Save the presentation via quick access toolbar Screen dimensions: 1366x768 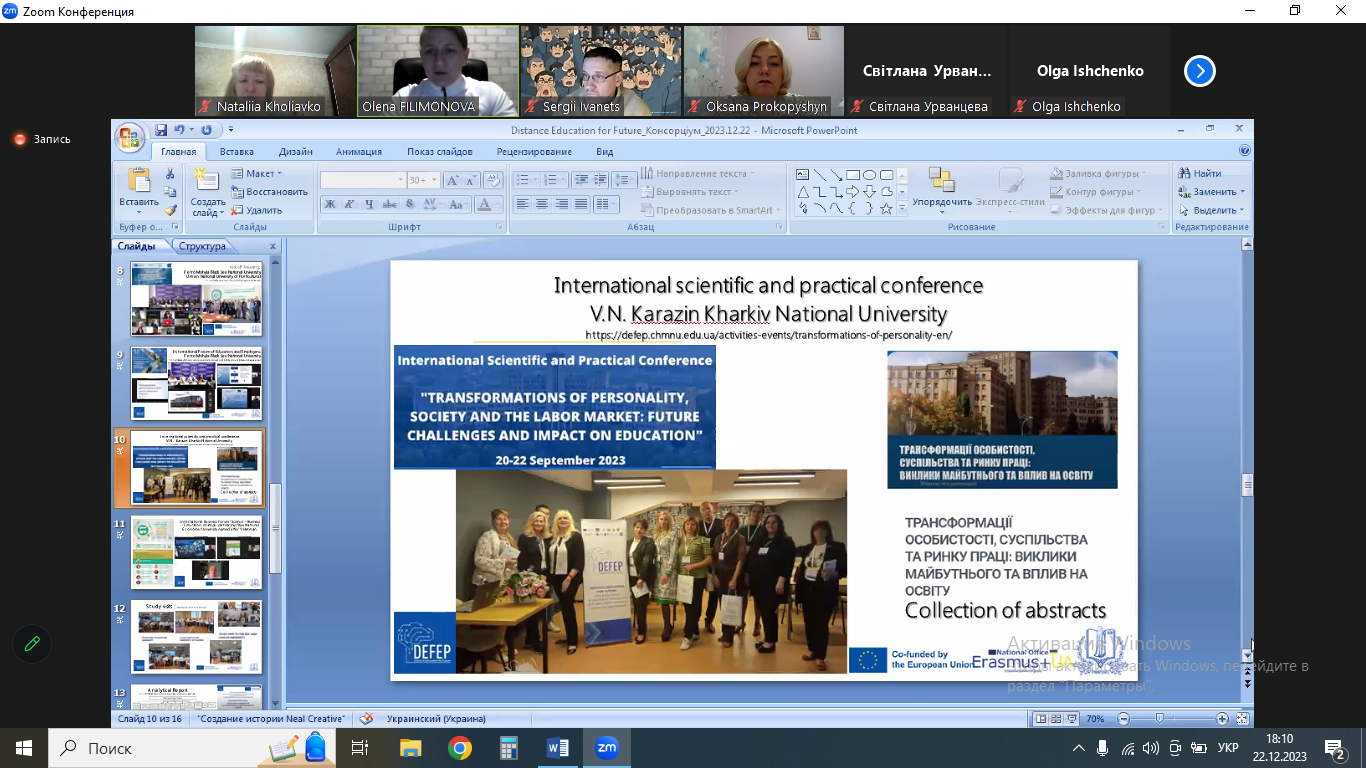[x=160, y=130]
